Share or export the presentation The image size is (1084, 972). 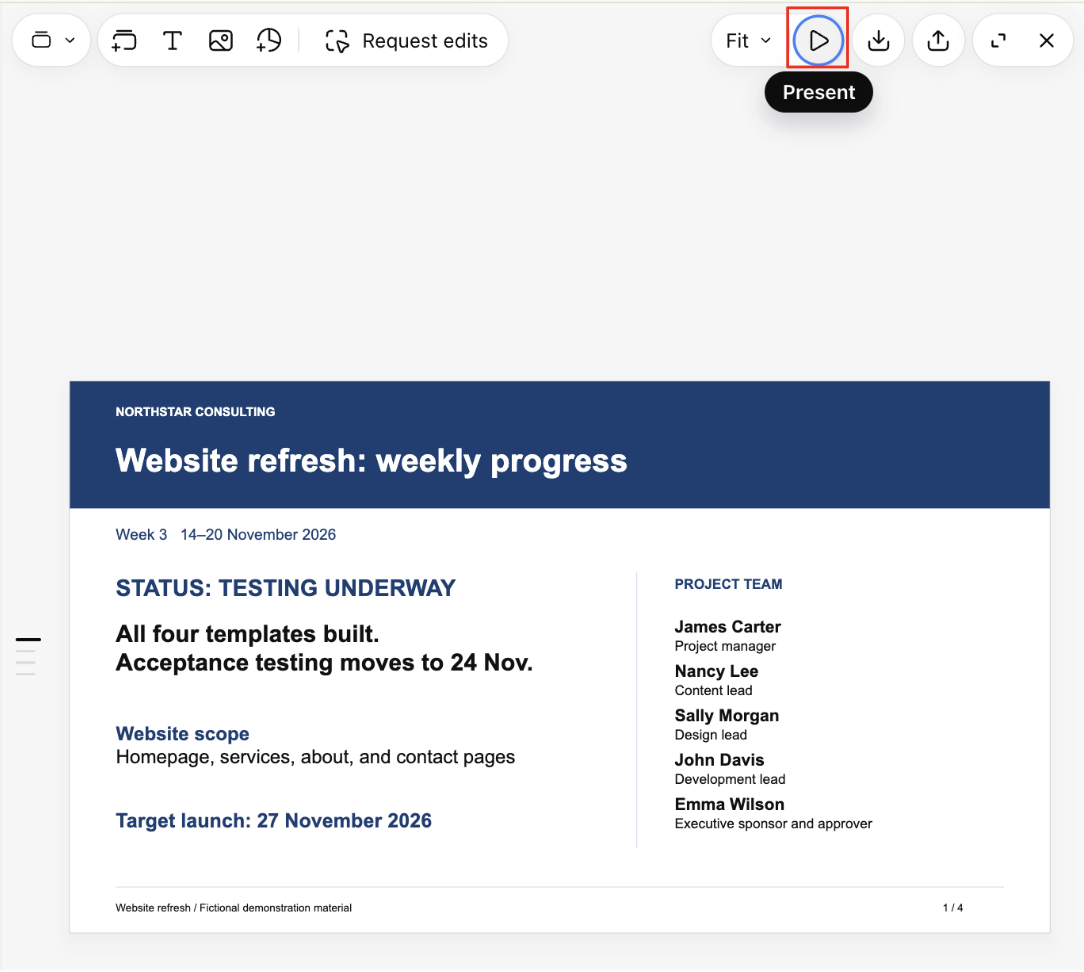[938, 41]
